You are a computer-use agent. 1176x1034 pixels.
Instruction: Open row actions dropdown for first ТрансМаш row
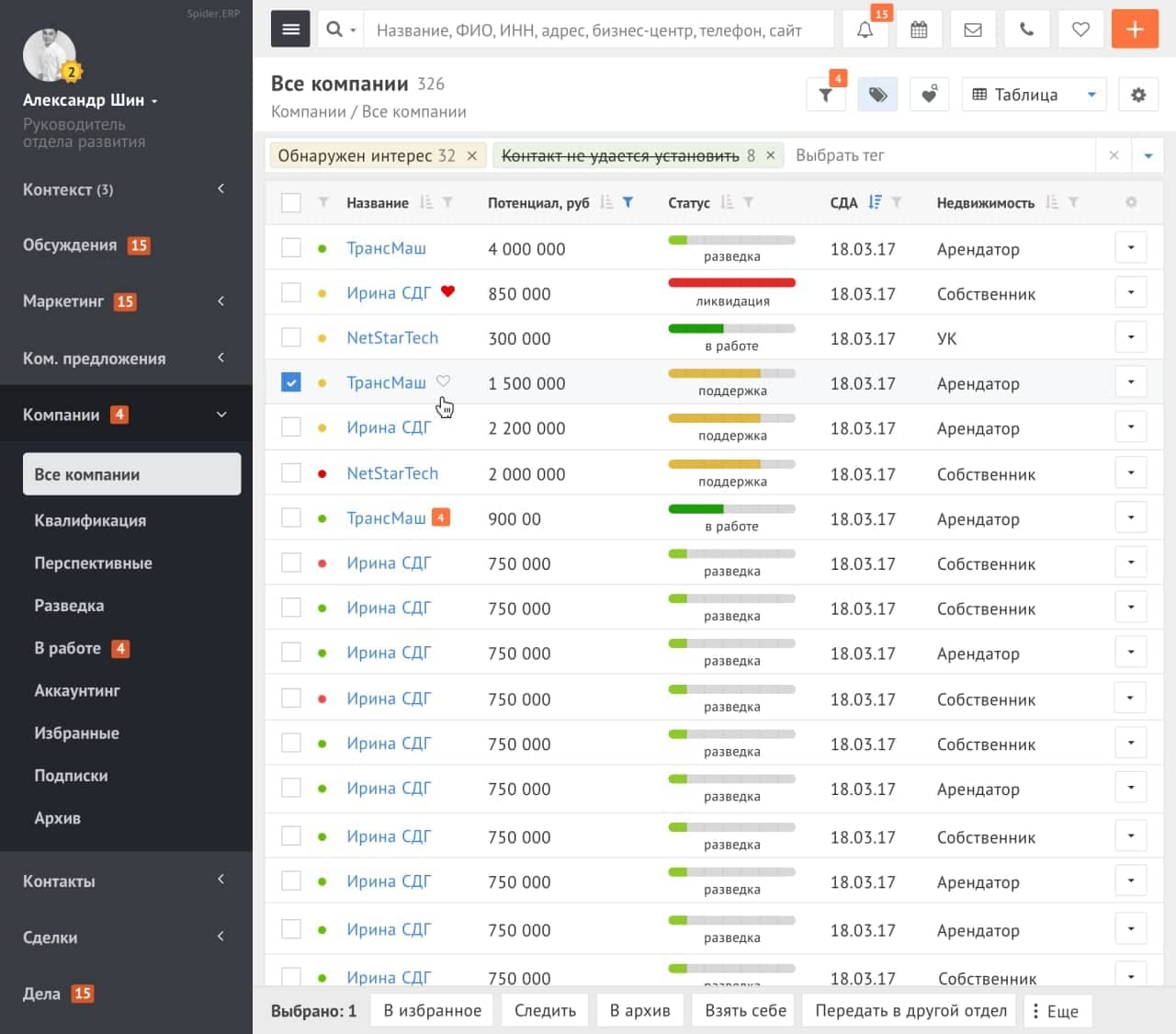click(x=1130, y=247)
